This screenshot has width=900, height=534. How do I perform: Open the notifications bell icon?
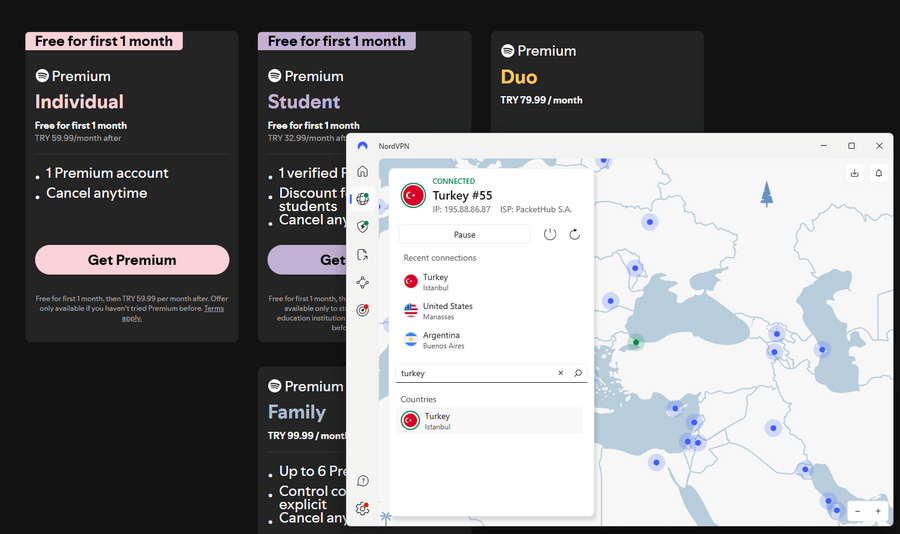point(878,173)
